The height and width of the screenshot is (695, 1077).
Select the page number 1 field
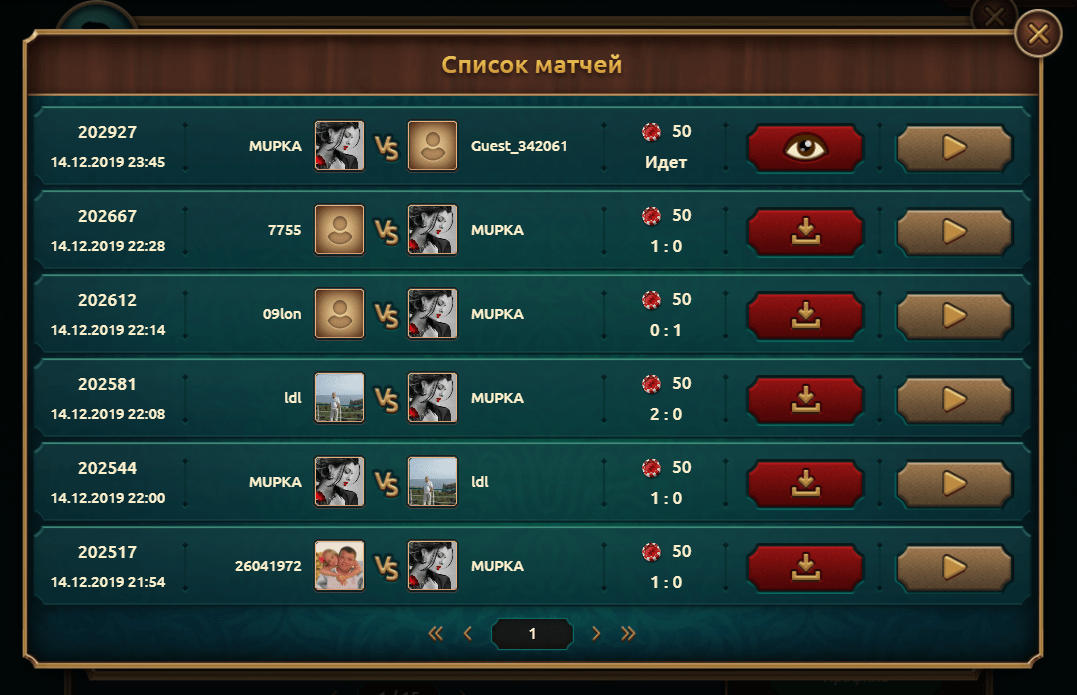click(532, 633)
